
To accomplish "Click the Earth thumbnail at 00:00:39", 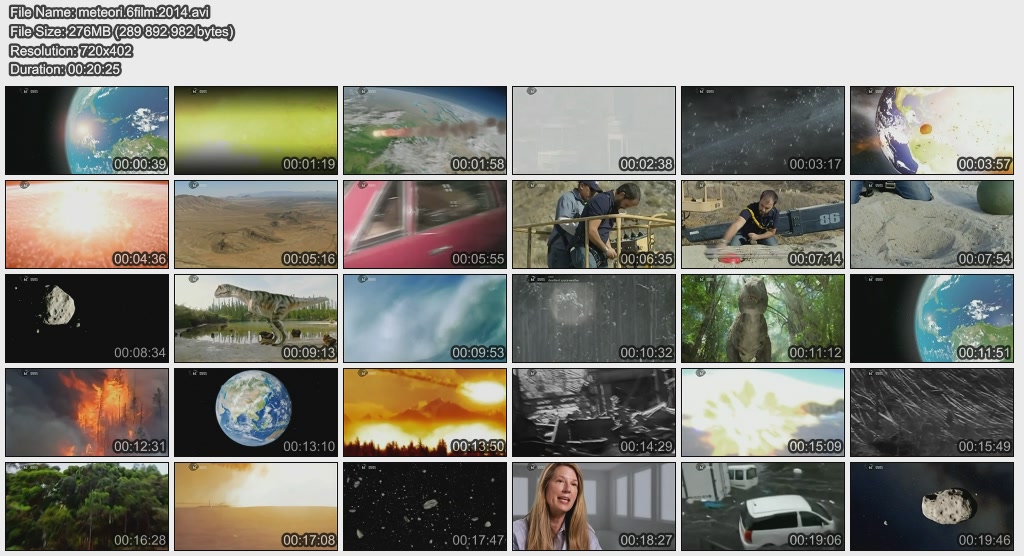I will point(87,130).
